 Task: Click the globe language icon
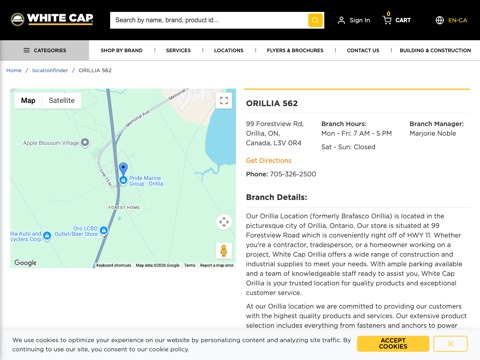[440, 20]
